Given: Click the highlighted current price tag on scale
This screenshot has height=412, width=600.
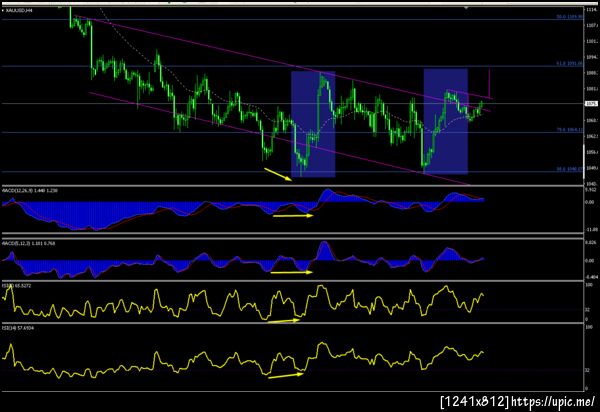Looking at the screenshot, I should point(592,104).
